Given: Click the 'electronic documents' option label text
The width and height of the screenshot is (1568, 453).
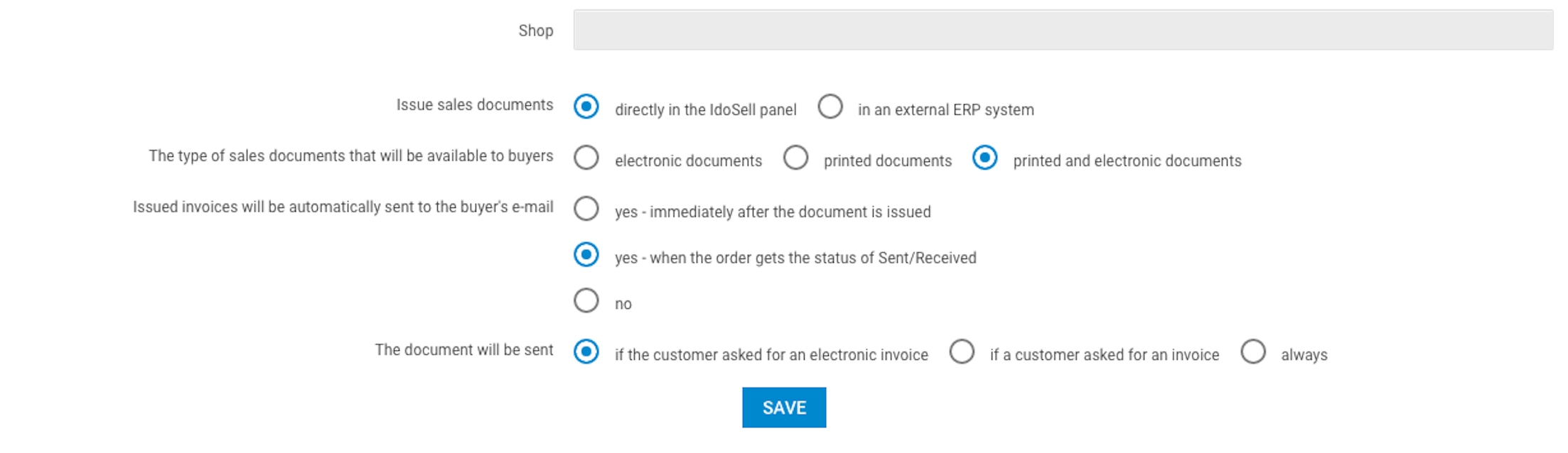Looking at the screenshot, I should (688, 161).
